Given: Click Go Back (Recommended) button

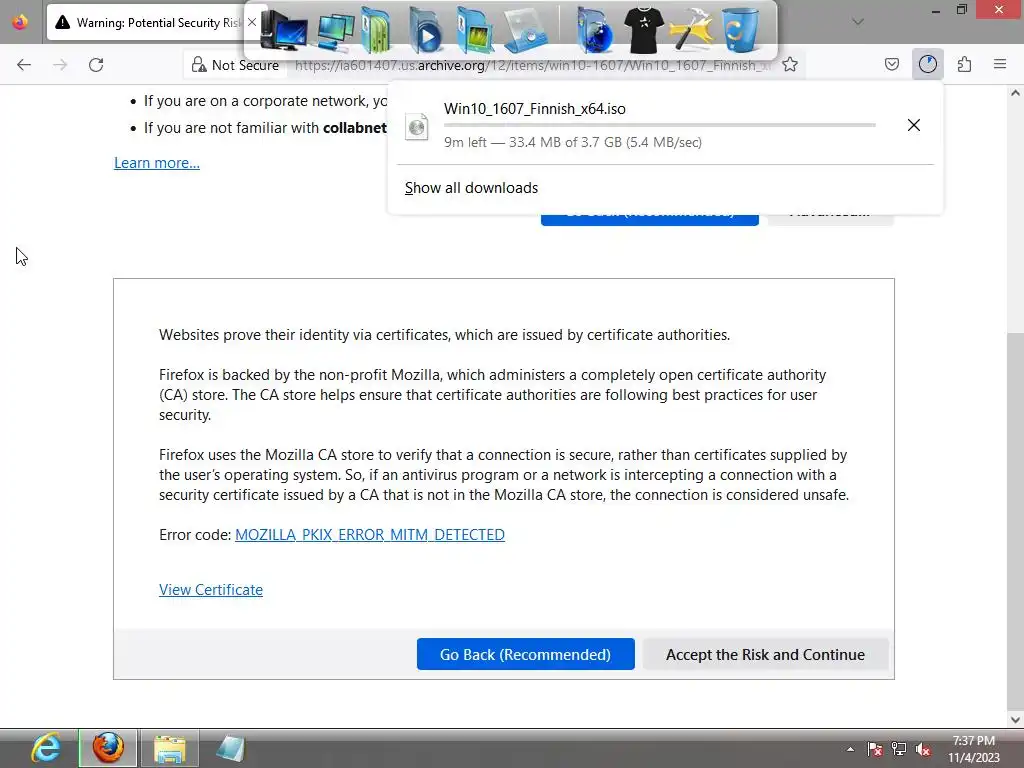Looking at the screenshot, I should pos(526,654).
